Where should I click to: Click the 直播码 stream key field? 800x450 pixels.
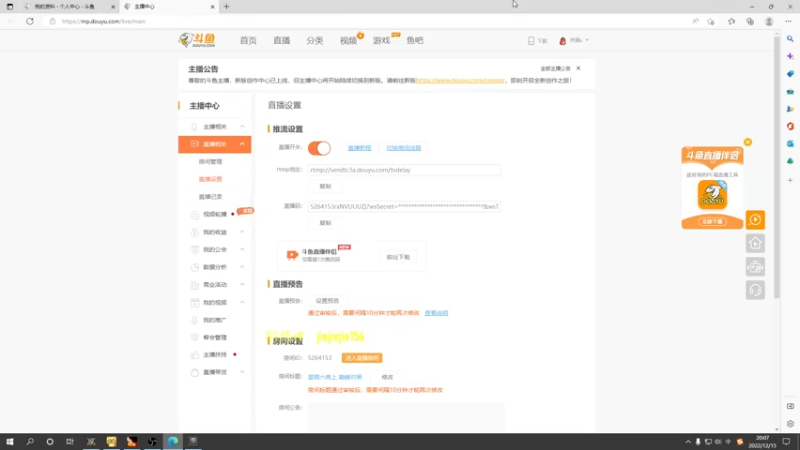404,207
